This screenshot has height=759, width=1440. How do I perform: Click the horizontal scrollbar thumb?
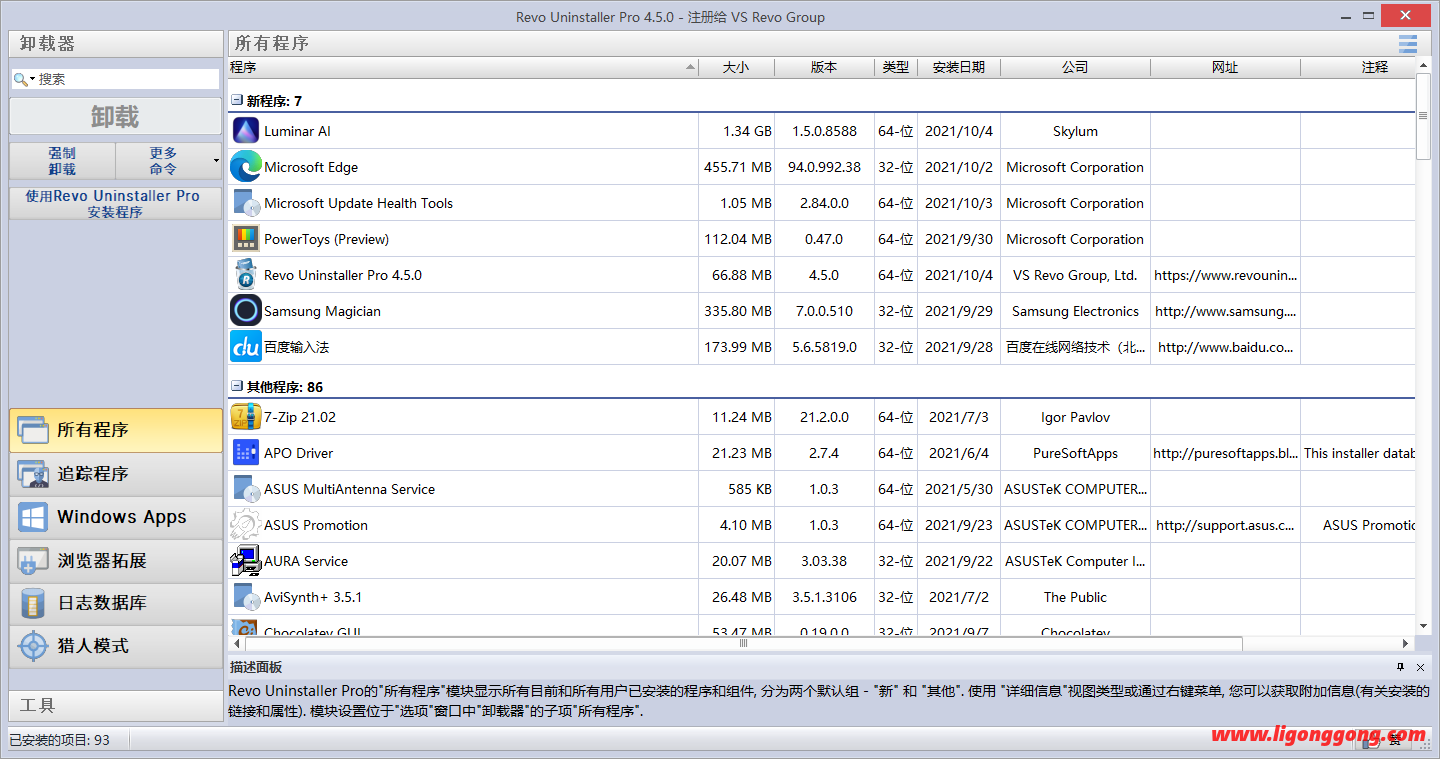[x=743, y=643]
